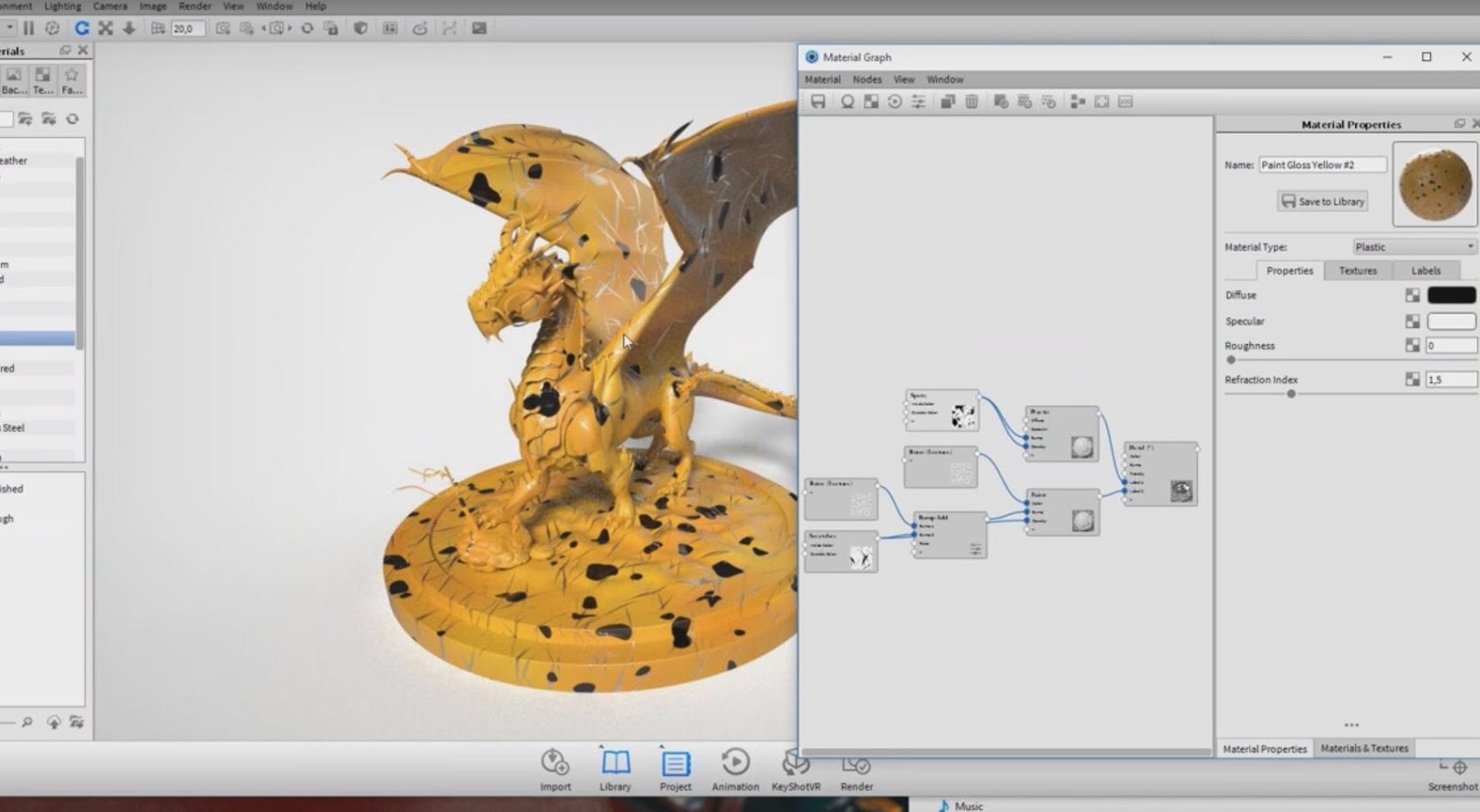Select the Scratches node in graph
The width and height of the screenshot is (1480, 812).
point(841,551)
